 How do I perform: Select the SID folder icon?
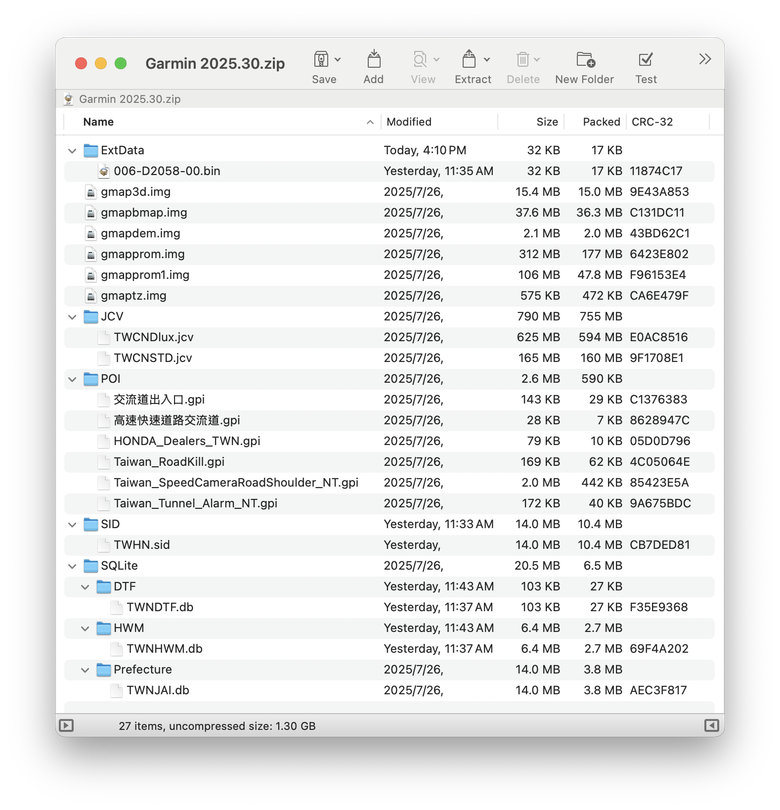pos(91,524)
